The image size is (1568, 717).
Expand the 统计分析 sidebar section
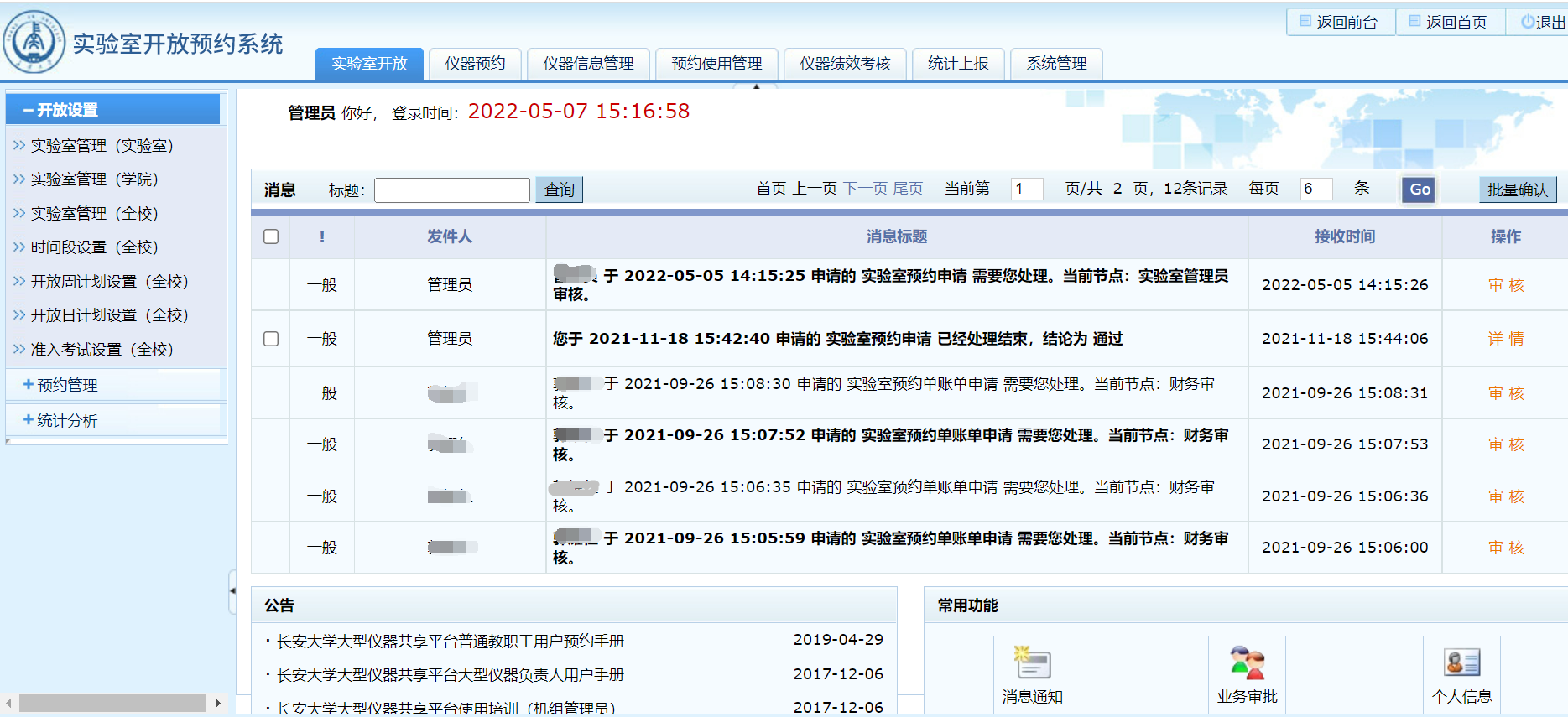pos(67,420)
